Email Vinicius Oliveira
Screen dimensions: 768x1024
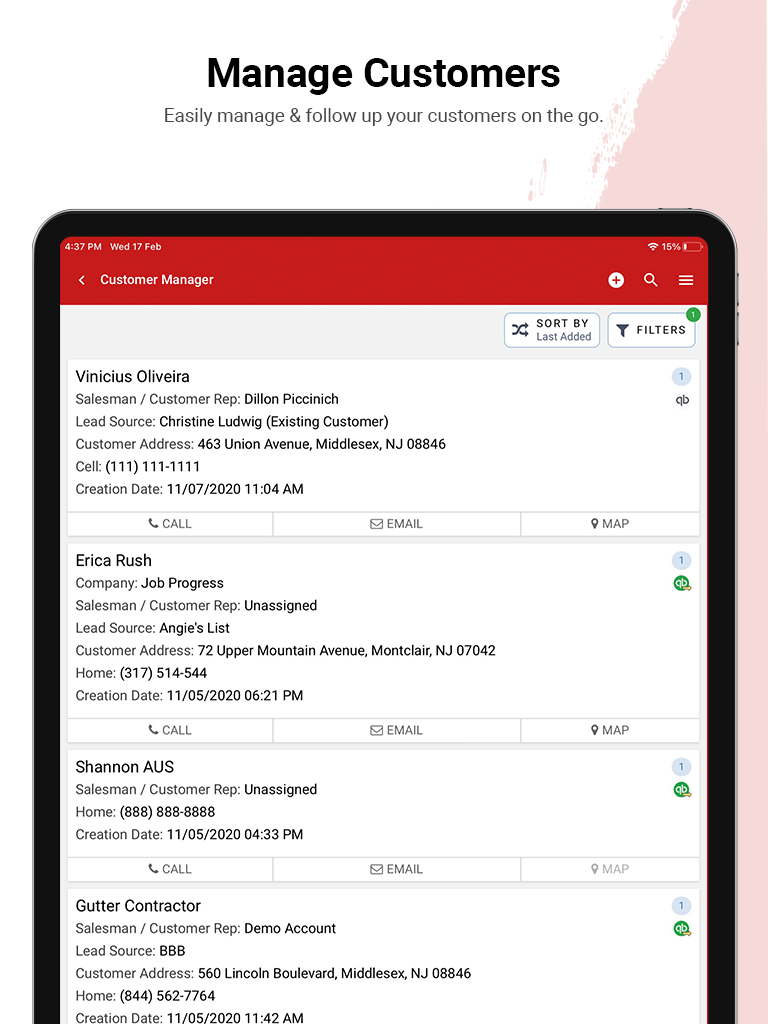[396, 524]
